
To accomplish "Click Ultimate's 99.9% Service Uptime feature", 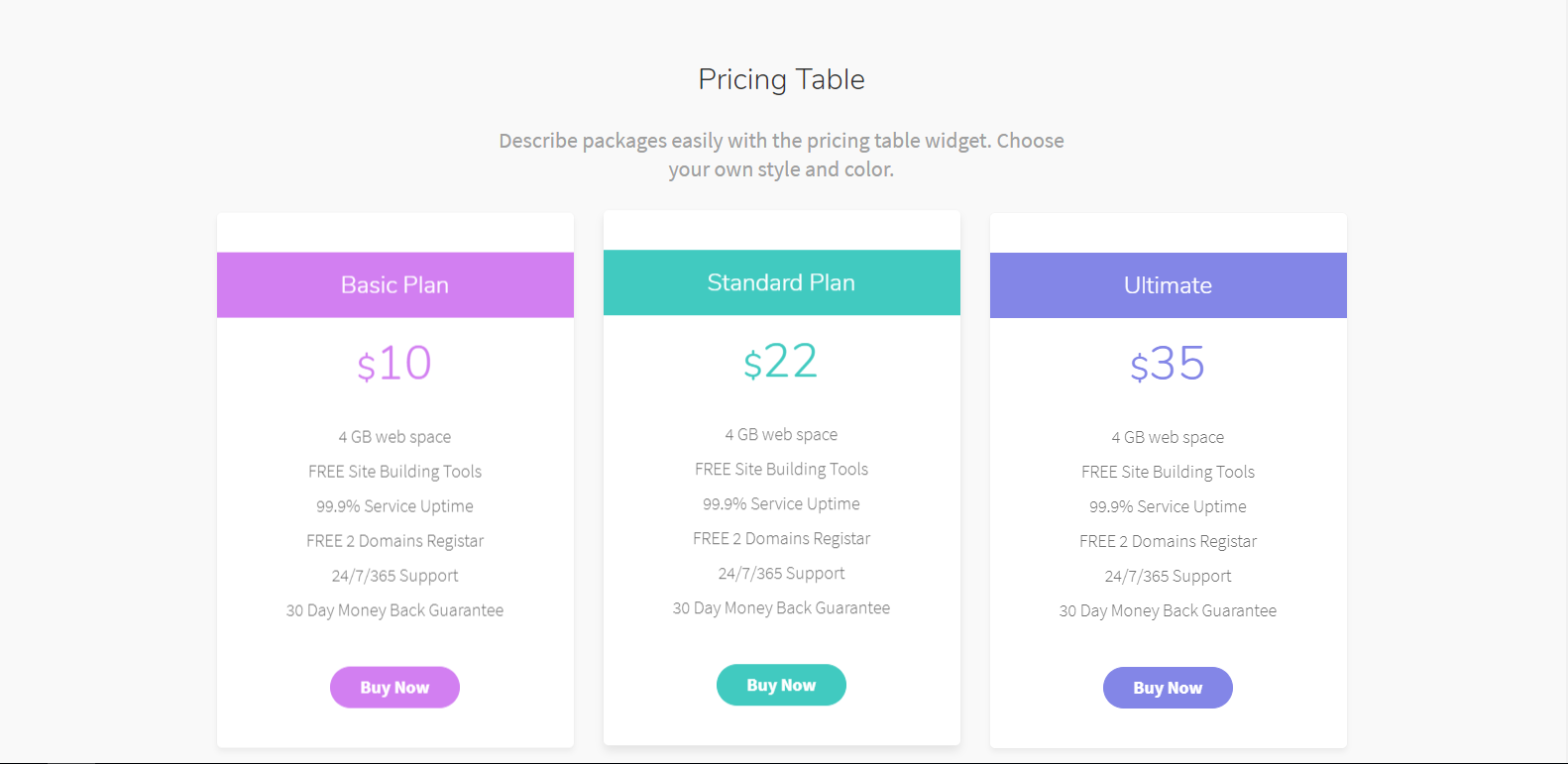I will point(1168,507).
